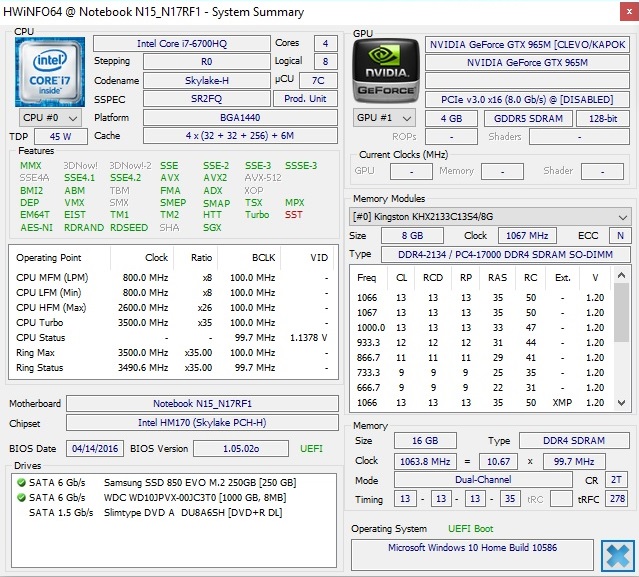Click the tRFC field showing 278
Image resolution: width=639 pixels, height=577 pixels.
[x=617, y=499]
